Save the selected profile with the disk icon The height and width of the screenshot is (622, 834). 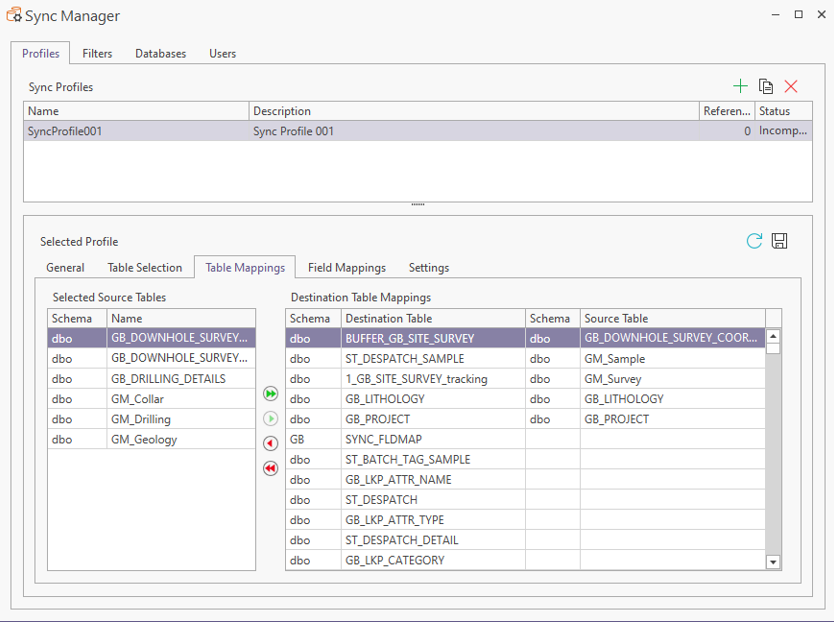(780, 241)
